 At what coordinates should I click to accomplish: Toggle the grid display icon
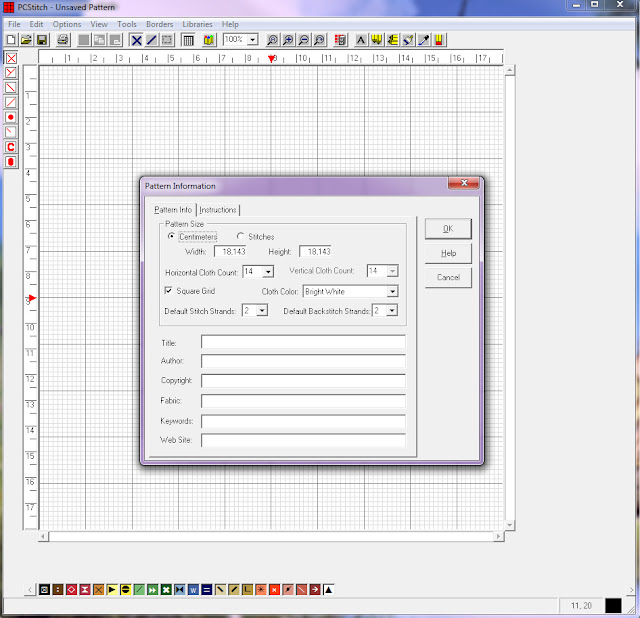point(188,40)
